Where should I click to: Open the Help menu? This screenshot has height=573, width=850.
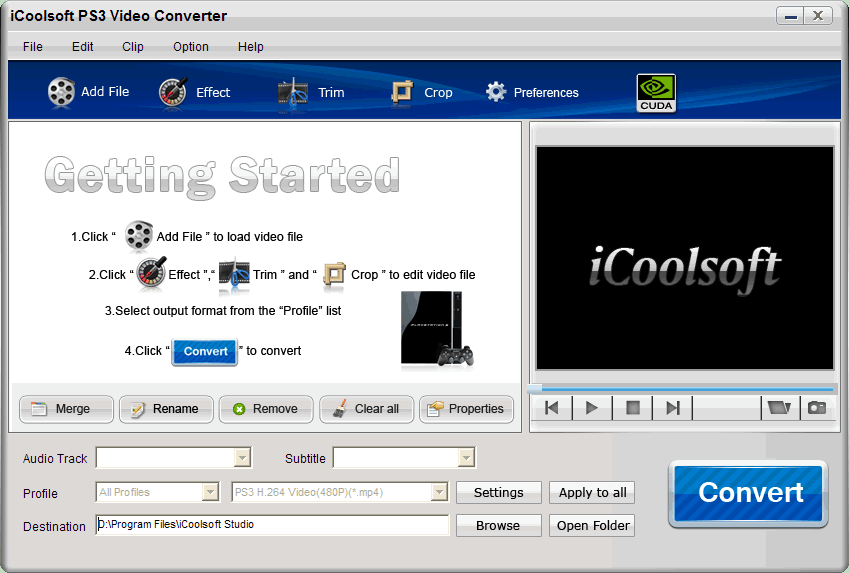point(250,47)
